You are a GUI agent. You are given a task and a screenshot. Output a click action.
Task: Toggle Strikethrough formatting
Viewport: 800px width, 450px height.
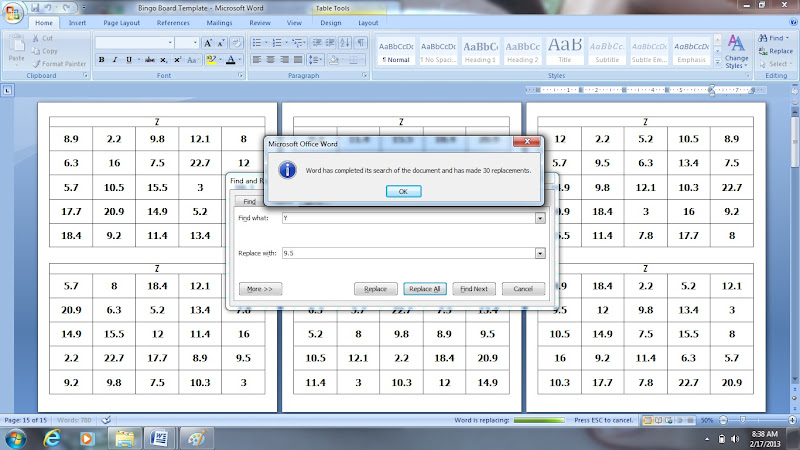149,60
